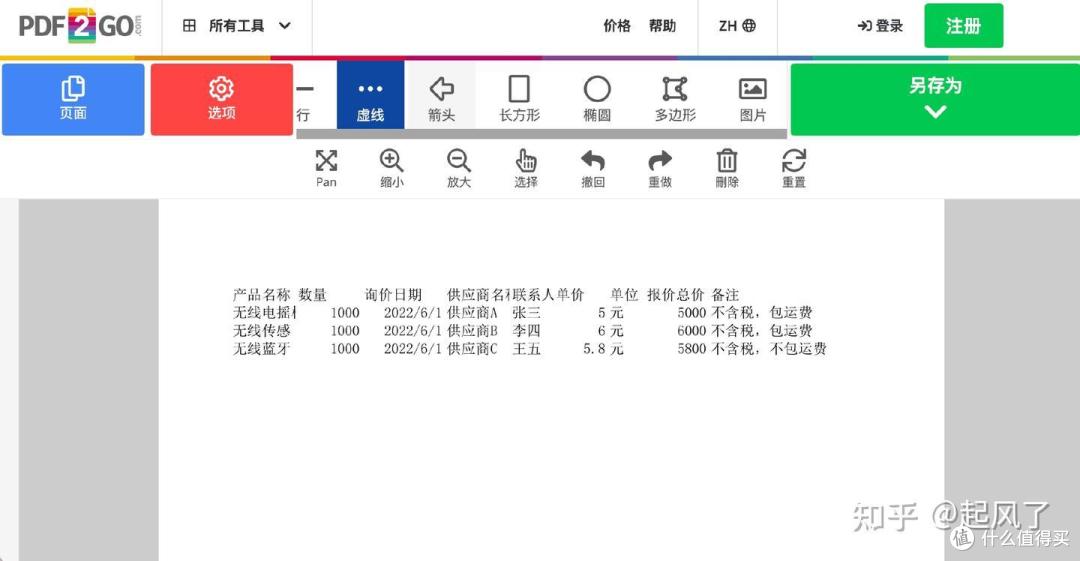
Task: Click the zoom-in magnifier labelled 缩小
Action: point(391,168)
